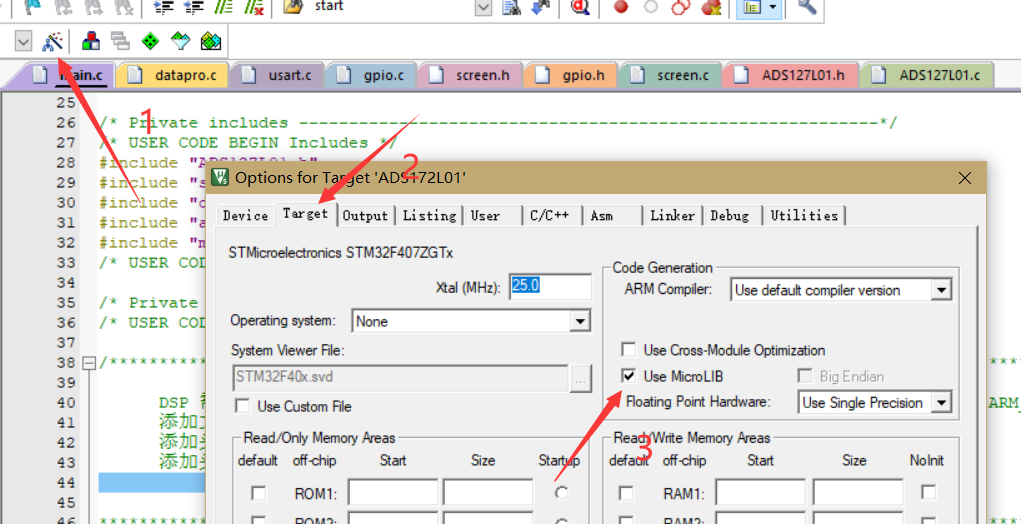Open the gpio.c editor tab

click(x=372, y=76)
